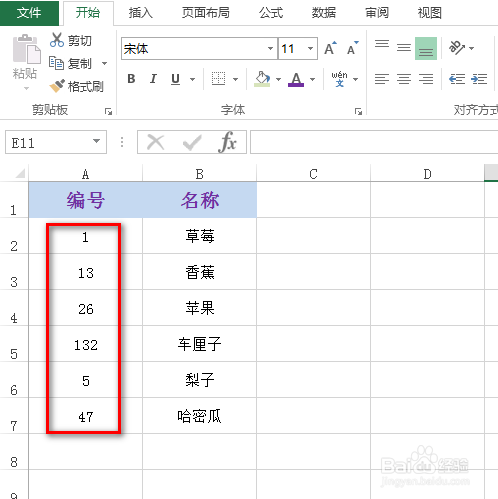The image size is (498, 499).
Task: Select cell containing 车厘子
Action: [200, 344]
